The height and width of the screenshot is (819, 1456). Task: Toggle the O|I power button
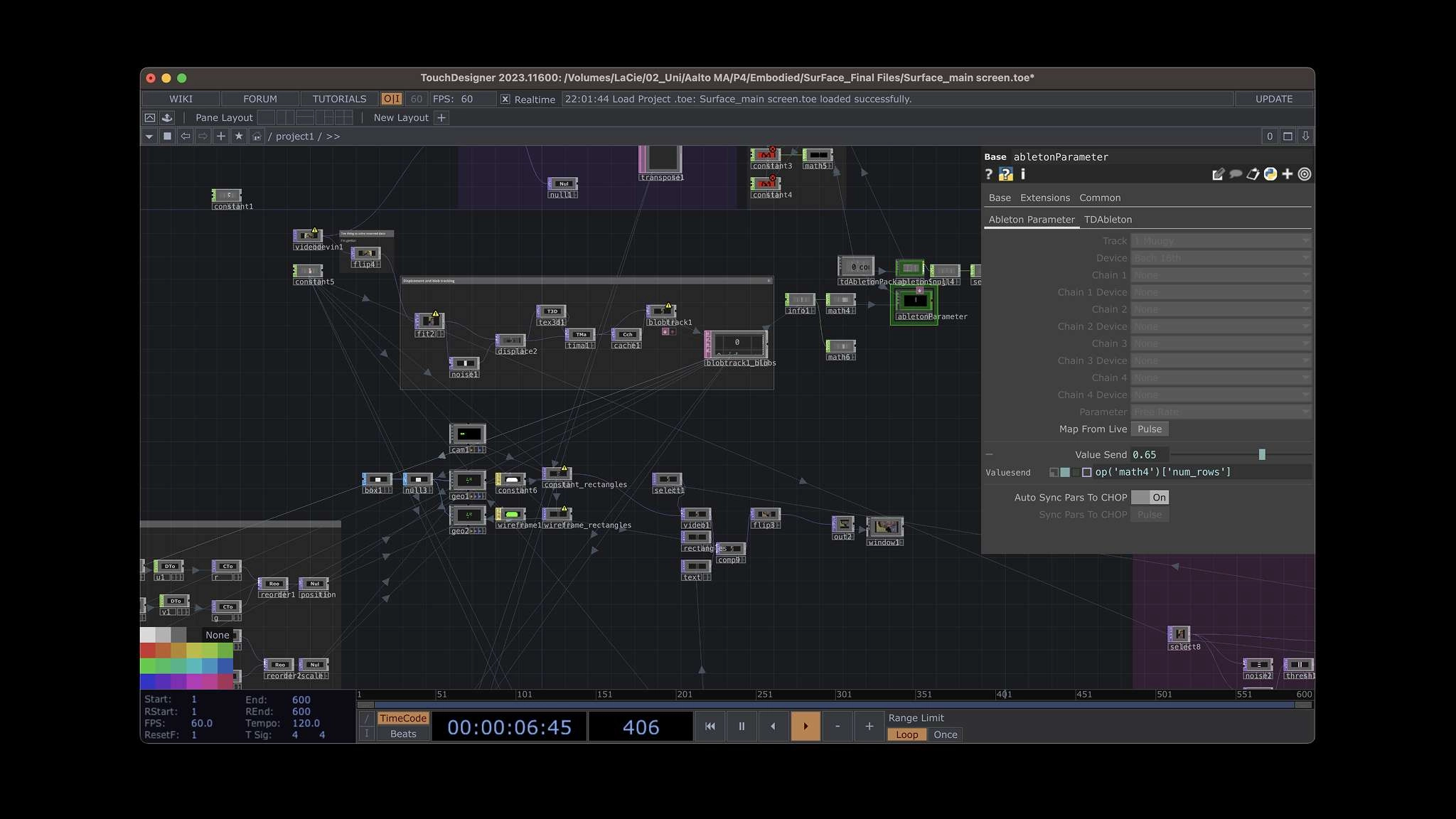point(392,99)
